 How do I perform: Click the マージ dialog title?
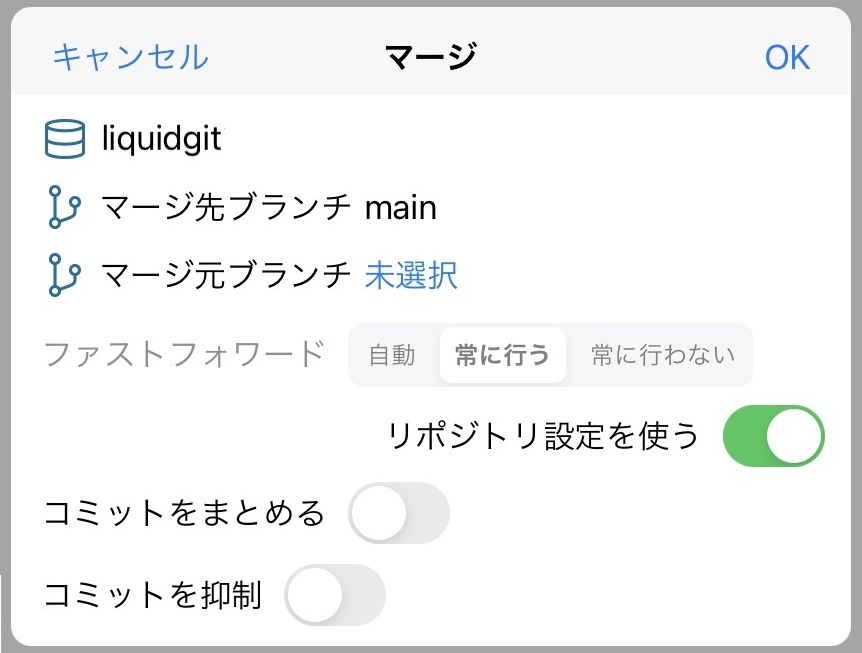click(430, 57)
